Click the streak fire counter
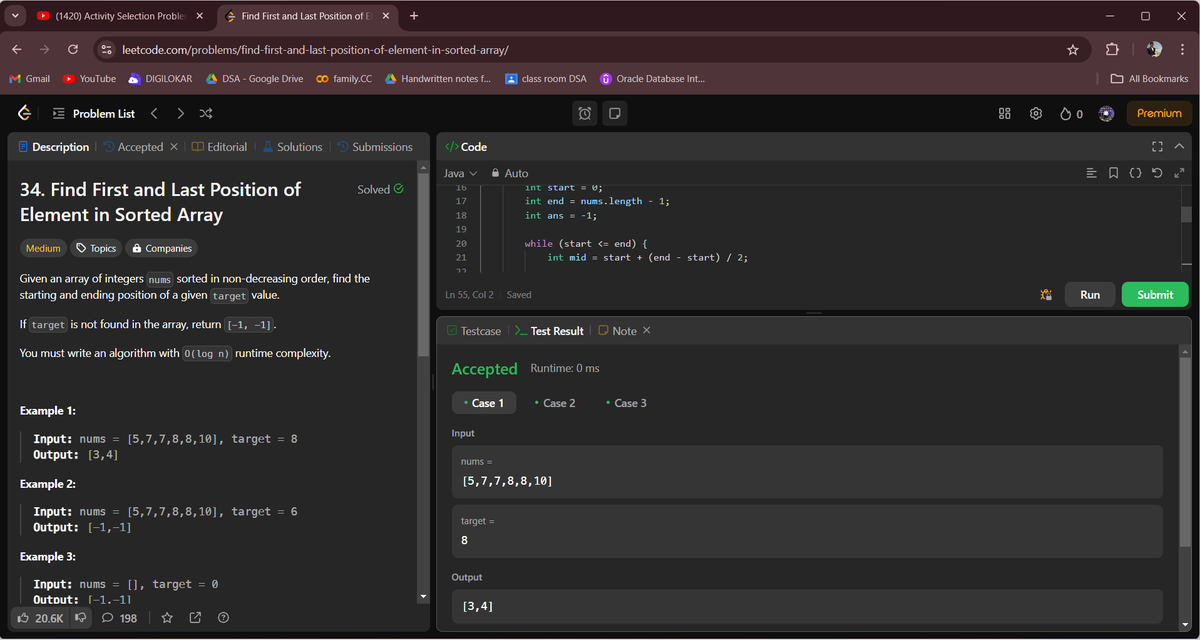This screenshot has height=640, width=1200. tap(1071, 113)
